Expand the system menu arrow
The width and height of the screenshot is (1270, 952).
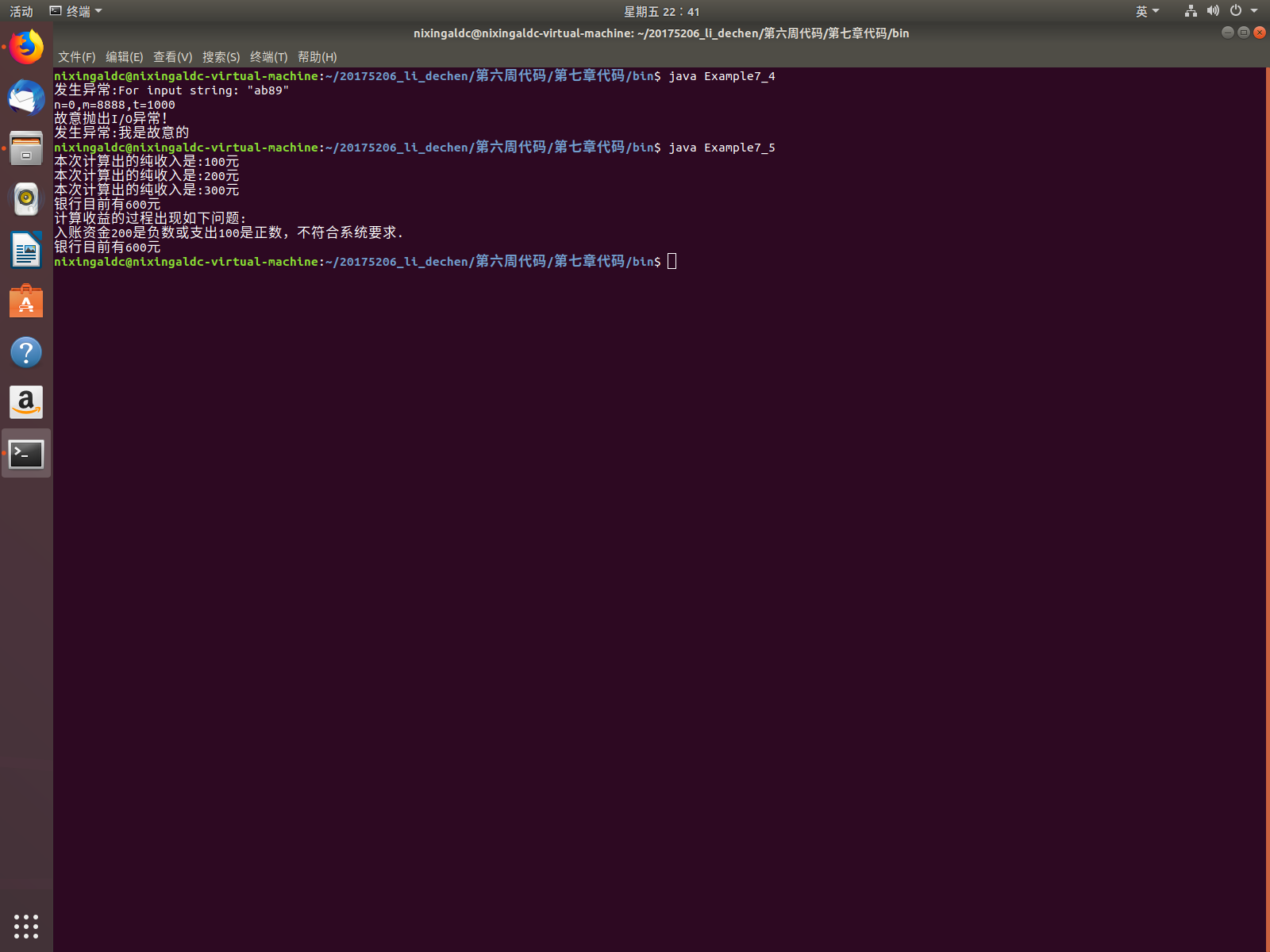(x=1254, y=11)
